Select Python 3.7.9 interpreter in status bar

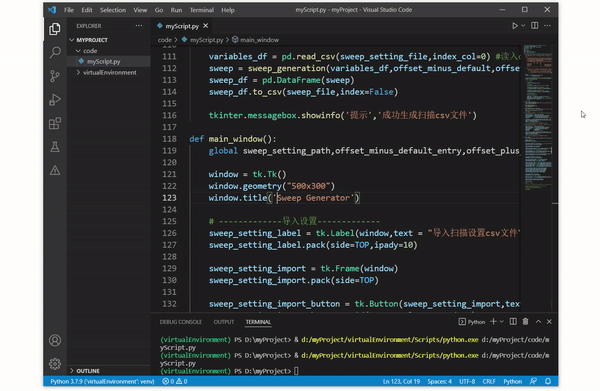pyautogui.click(x=102, y=381)
